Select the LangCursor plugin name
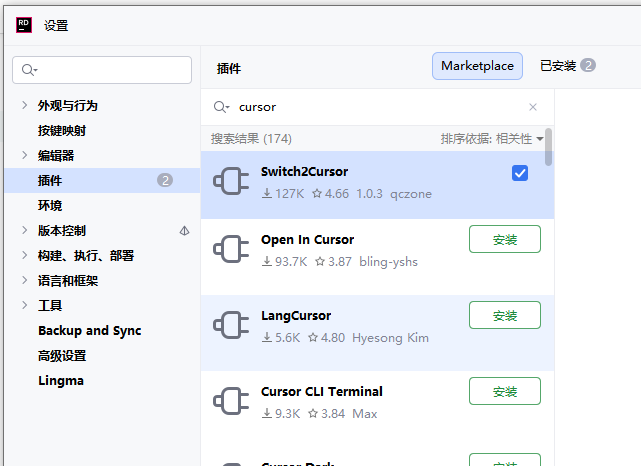641x466 pixels. pos(296,316)
